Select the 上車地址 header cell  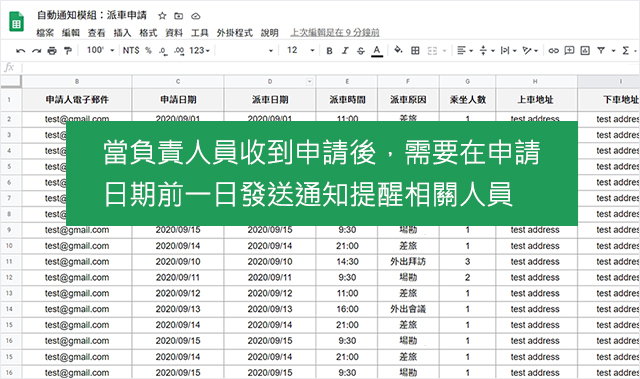coord(535,99)
